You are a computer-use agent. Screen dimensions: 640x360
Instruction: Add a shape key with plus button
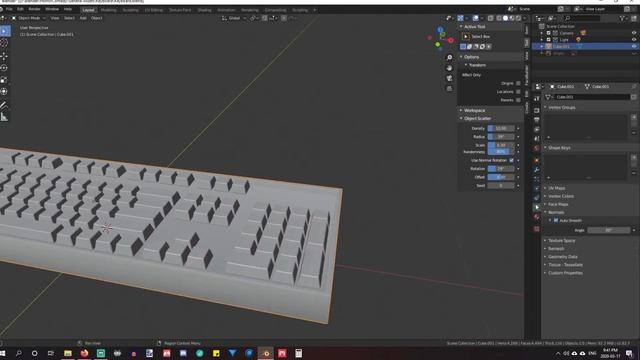click(x=634, y=158)
